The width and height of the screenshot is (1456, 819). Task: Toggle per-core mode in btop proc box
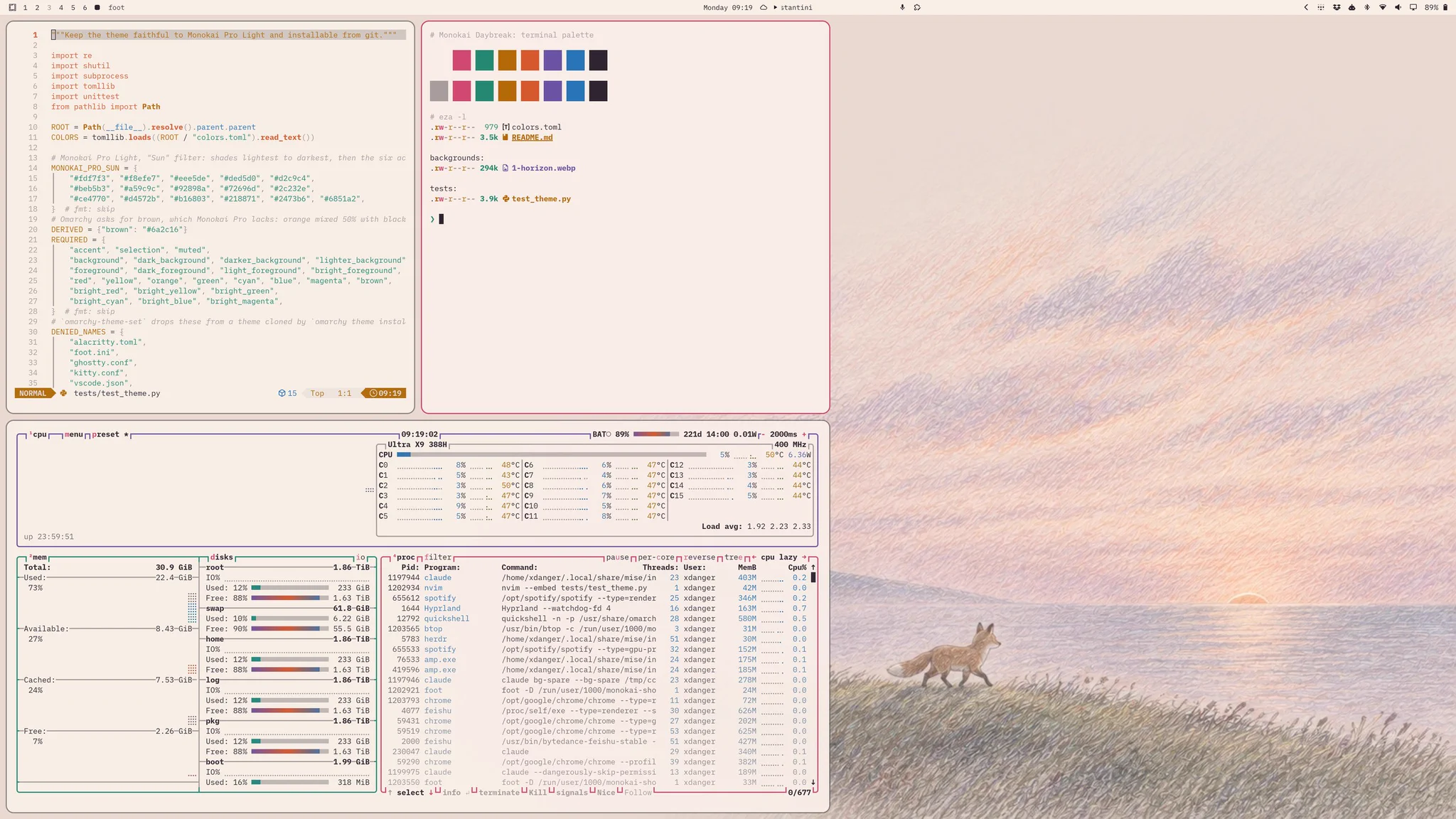(655, 557)
